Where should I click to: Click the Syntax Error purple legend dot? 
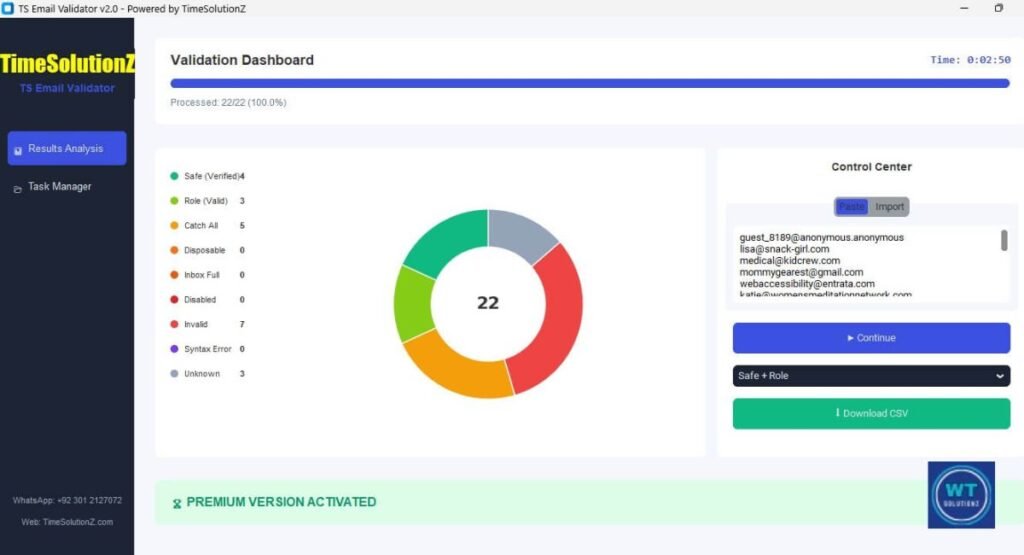[174, 349]
